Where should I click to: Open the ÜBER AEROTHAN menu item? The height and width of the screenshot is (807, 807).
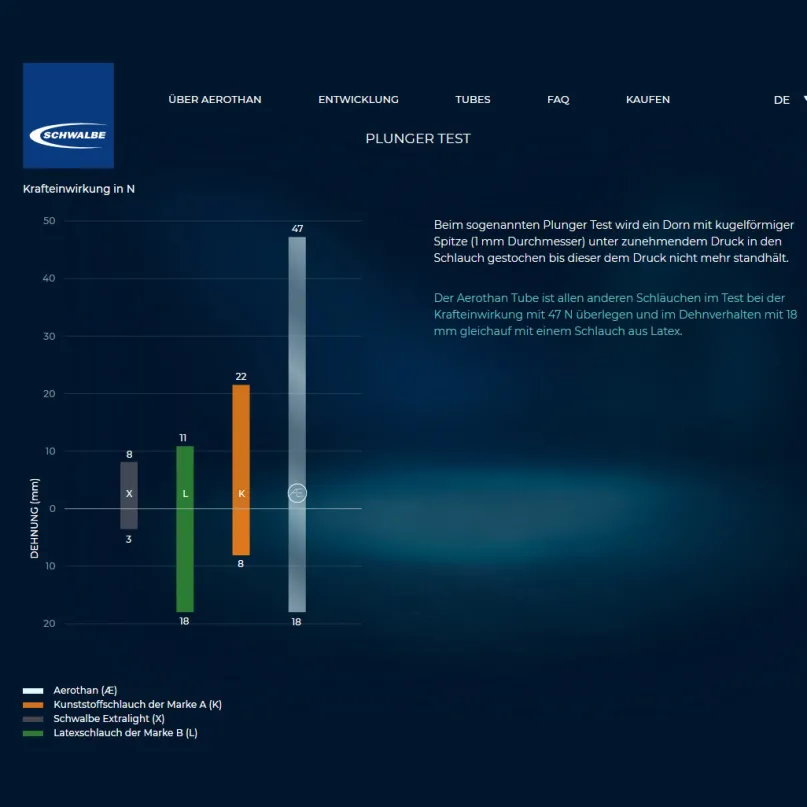pos(215,99)
